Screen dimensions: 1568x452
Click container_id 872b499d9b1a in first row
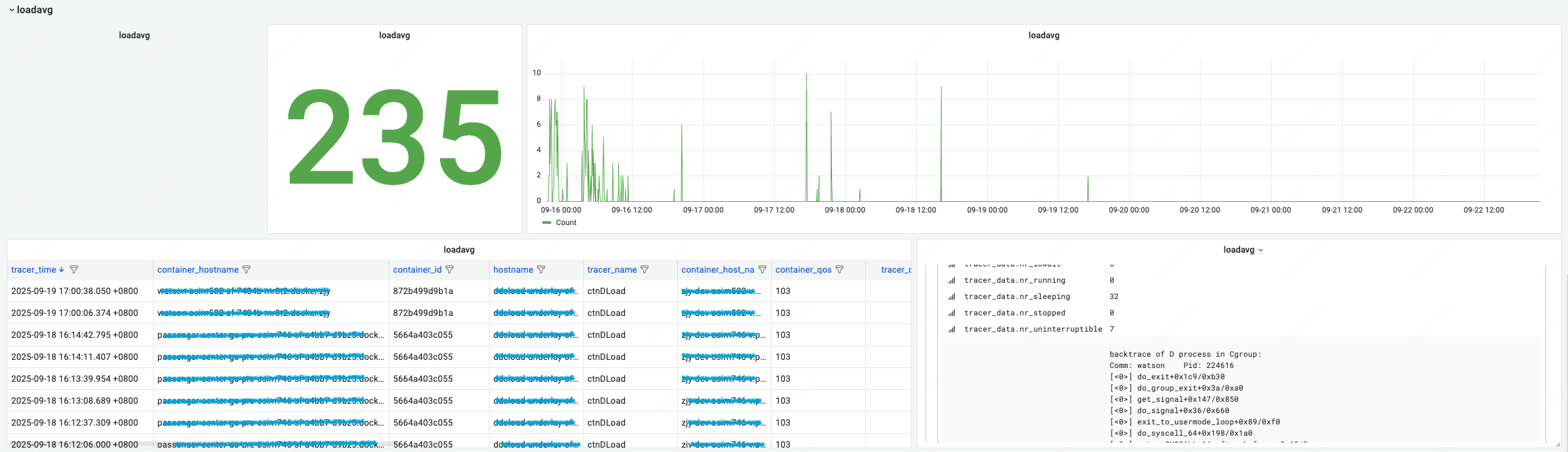click(423, 291)
